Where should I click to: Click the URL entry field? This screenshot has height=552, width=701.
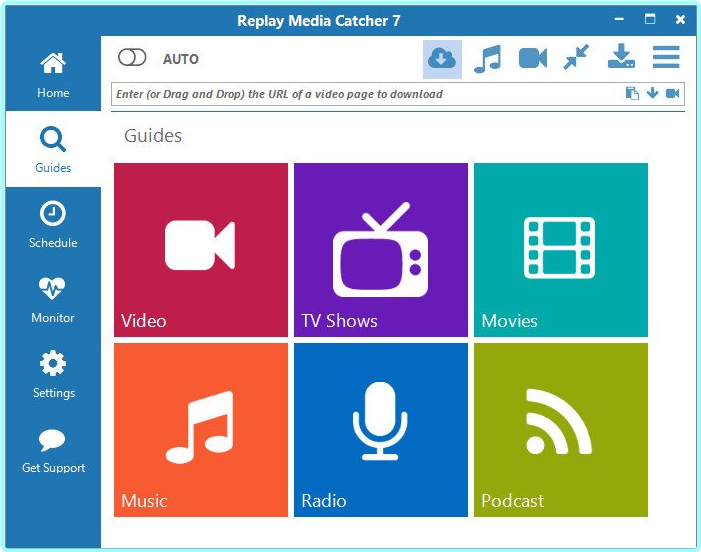pos(367,94)
